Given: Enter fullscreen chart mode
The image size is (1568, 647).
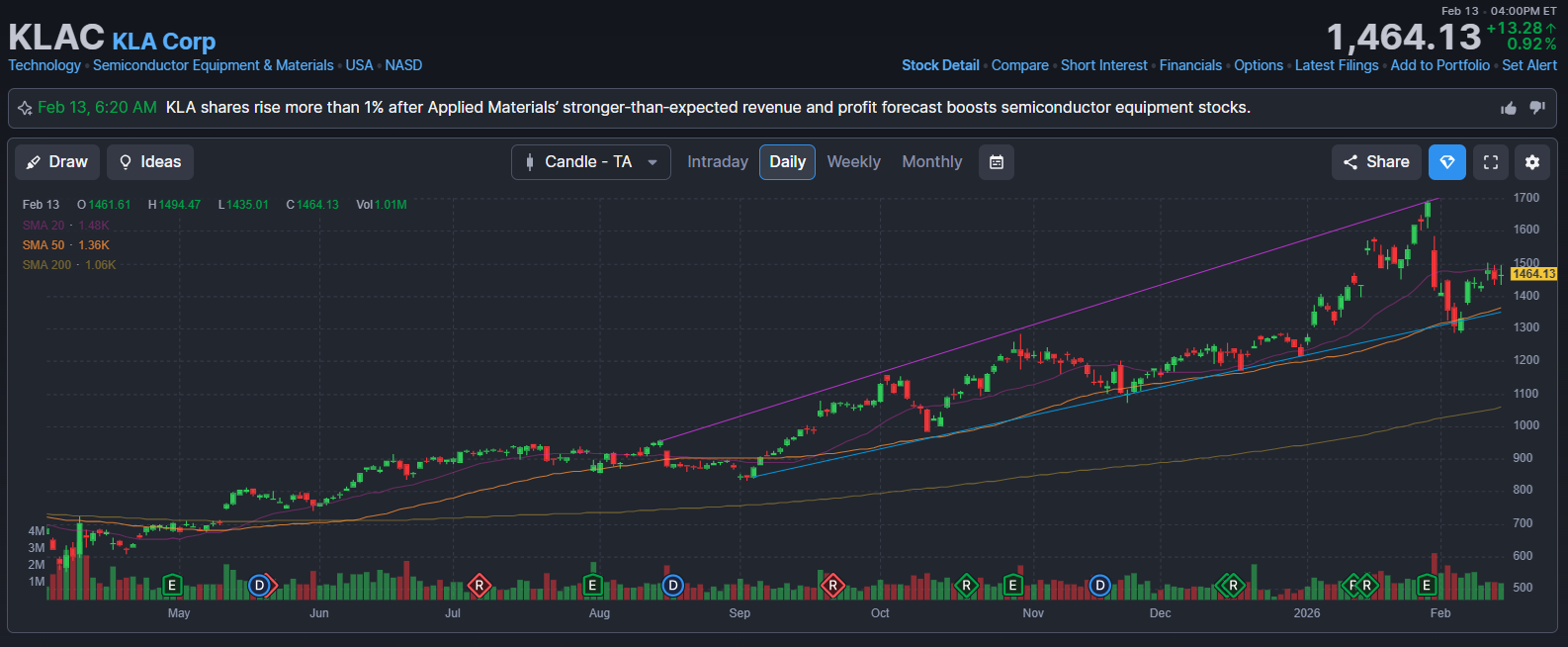Looking at the screenshot, I should point(1491,162).
